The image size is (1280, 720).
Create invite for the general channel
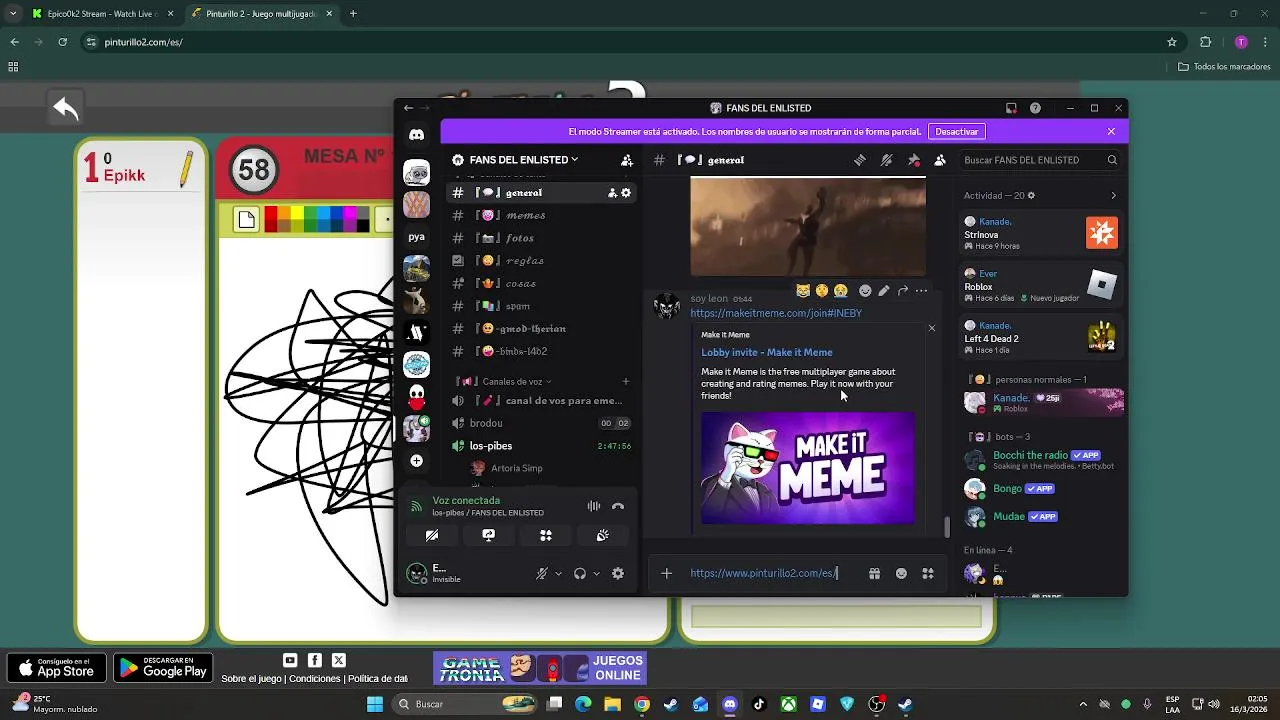pyautogui.click(x=612, y=193)
